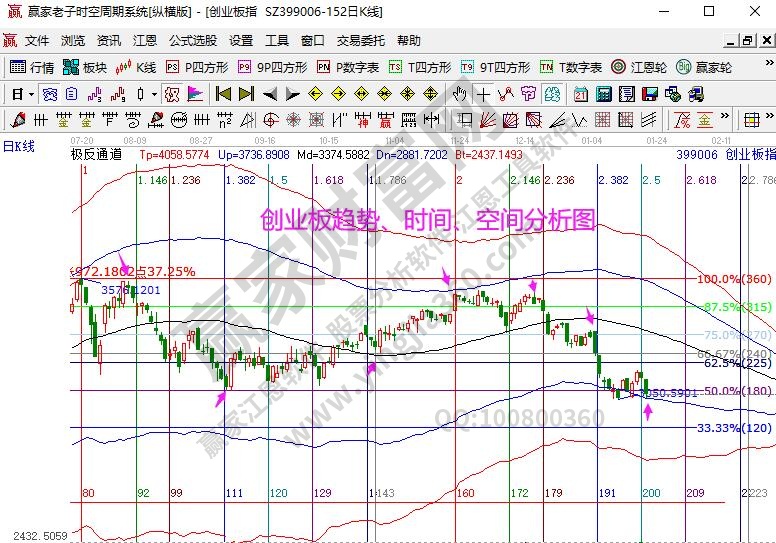Toggle the hand pan tool
776x543 pixels.
[459, 94]
